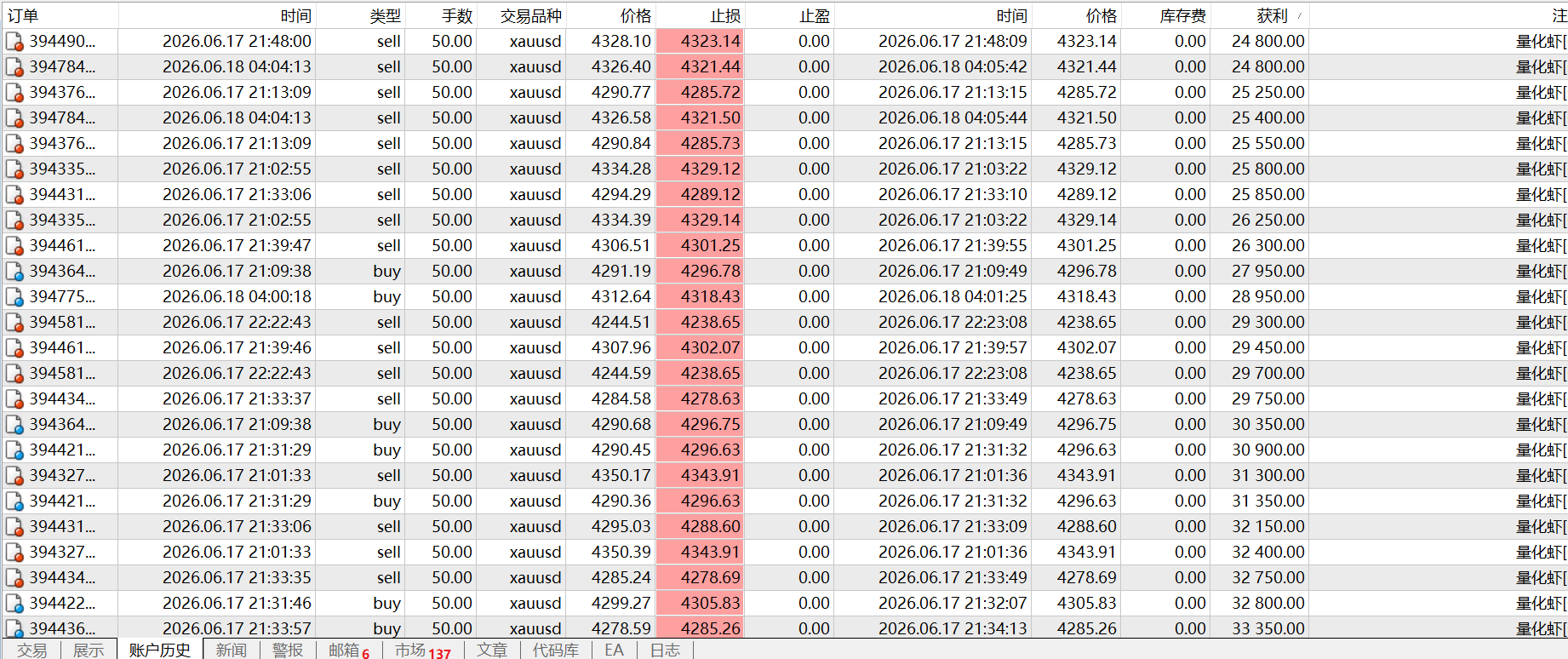
Task: Sort by 时间 header beside 订单 column
Action: 217,15
